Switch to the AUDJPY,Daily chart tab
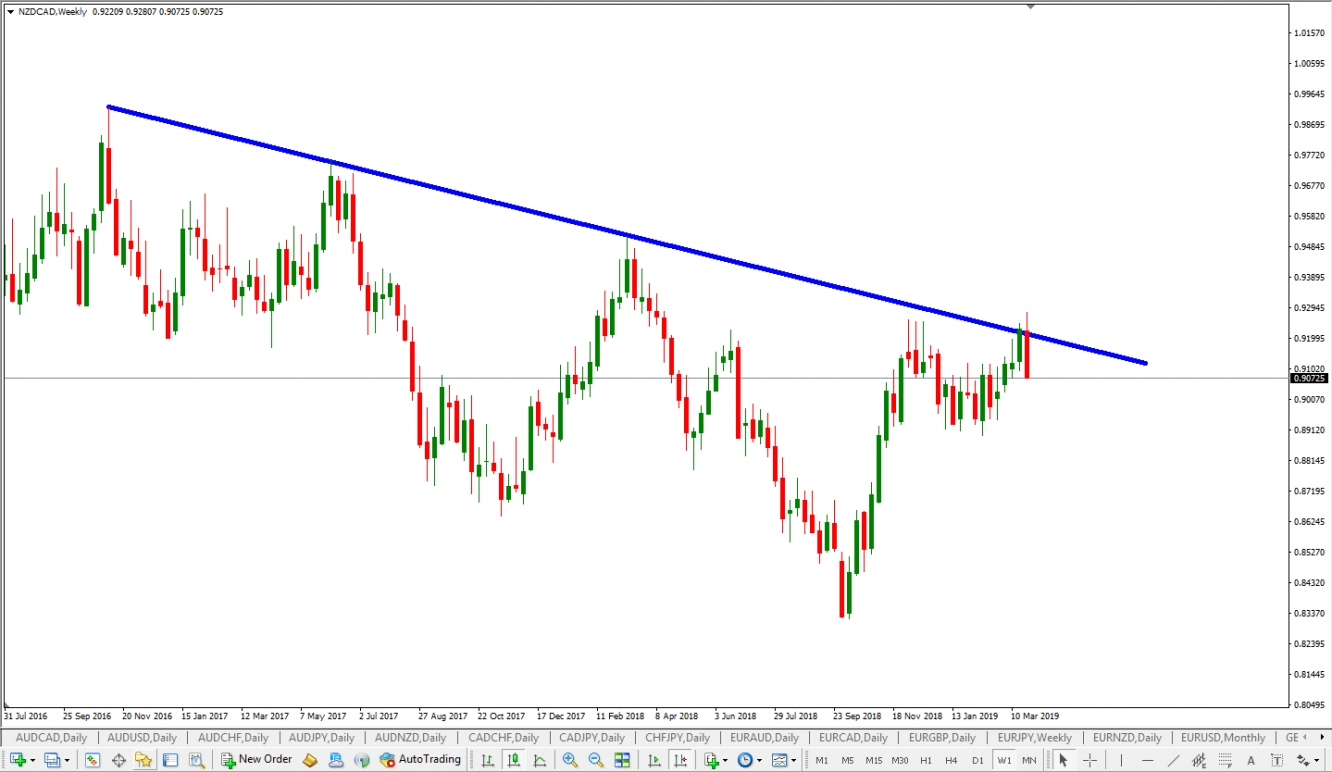The image size is (1332, 772). (x=322, y=738)
